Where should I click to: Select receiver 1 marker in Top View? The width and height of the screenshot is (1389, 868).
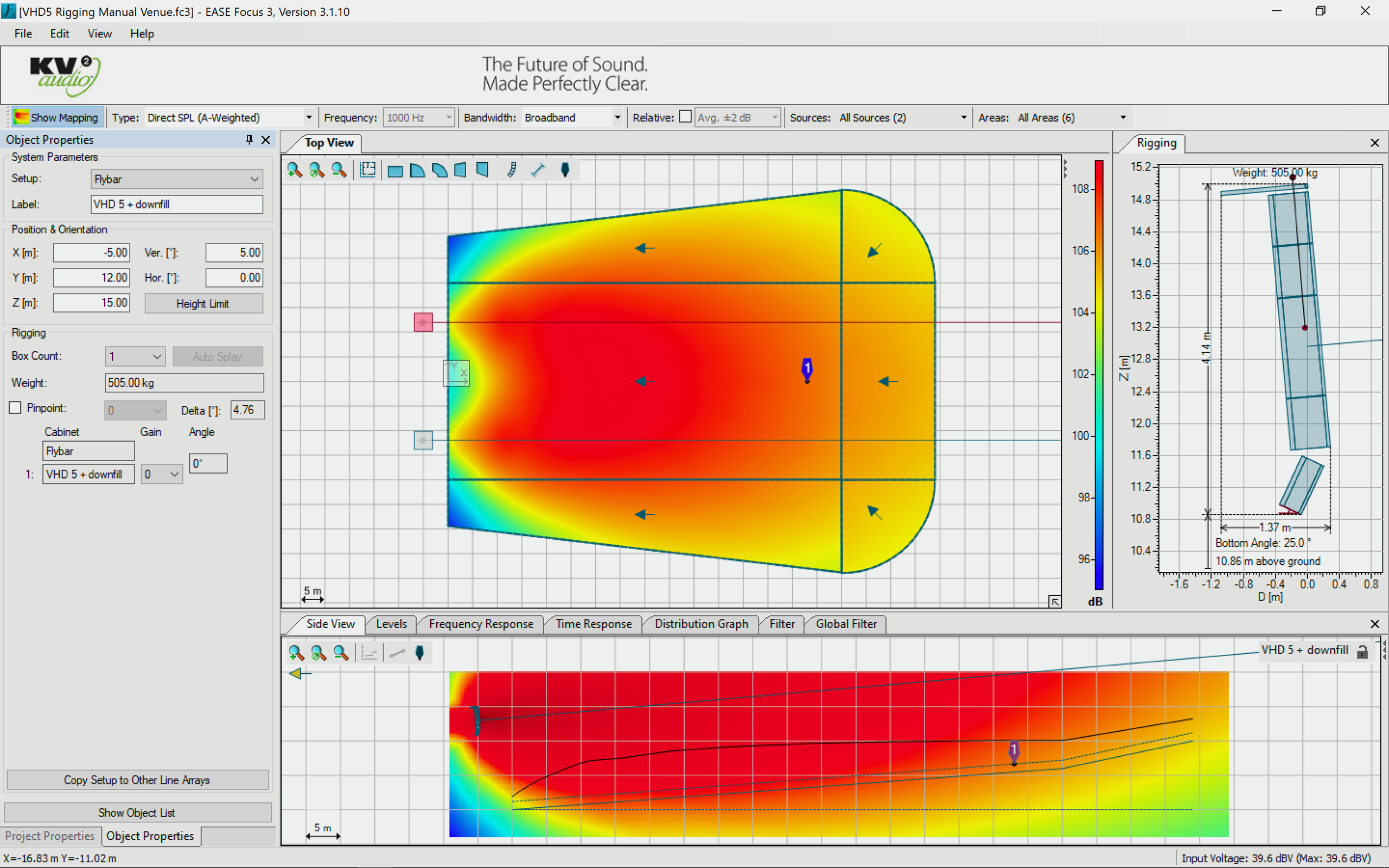tap(807, 369)
